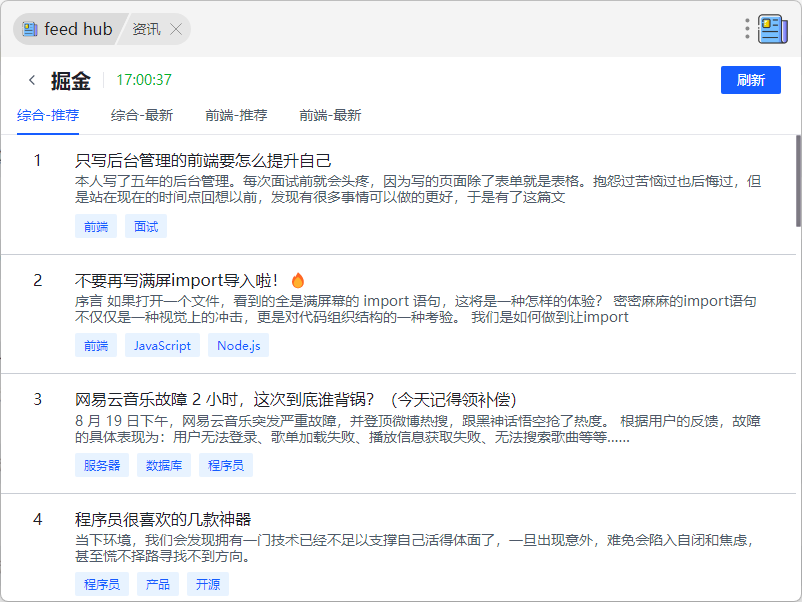
Task: Click the 前端 tag under article 2
Action: [x=96, y=346]
